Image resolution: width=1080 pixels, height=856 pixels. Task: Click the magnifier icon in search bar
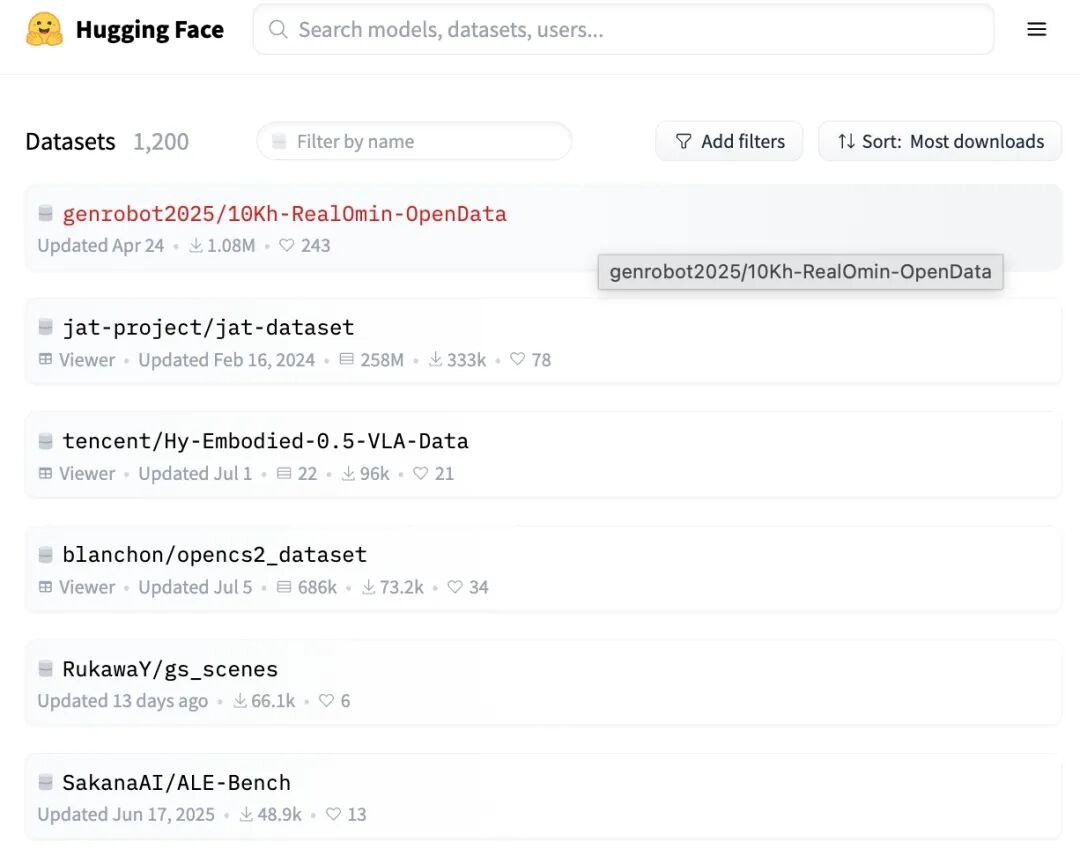pyautogui.click(x=278, y=30)
